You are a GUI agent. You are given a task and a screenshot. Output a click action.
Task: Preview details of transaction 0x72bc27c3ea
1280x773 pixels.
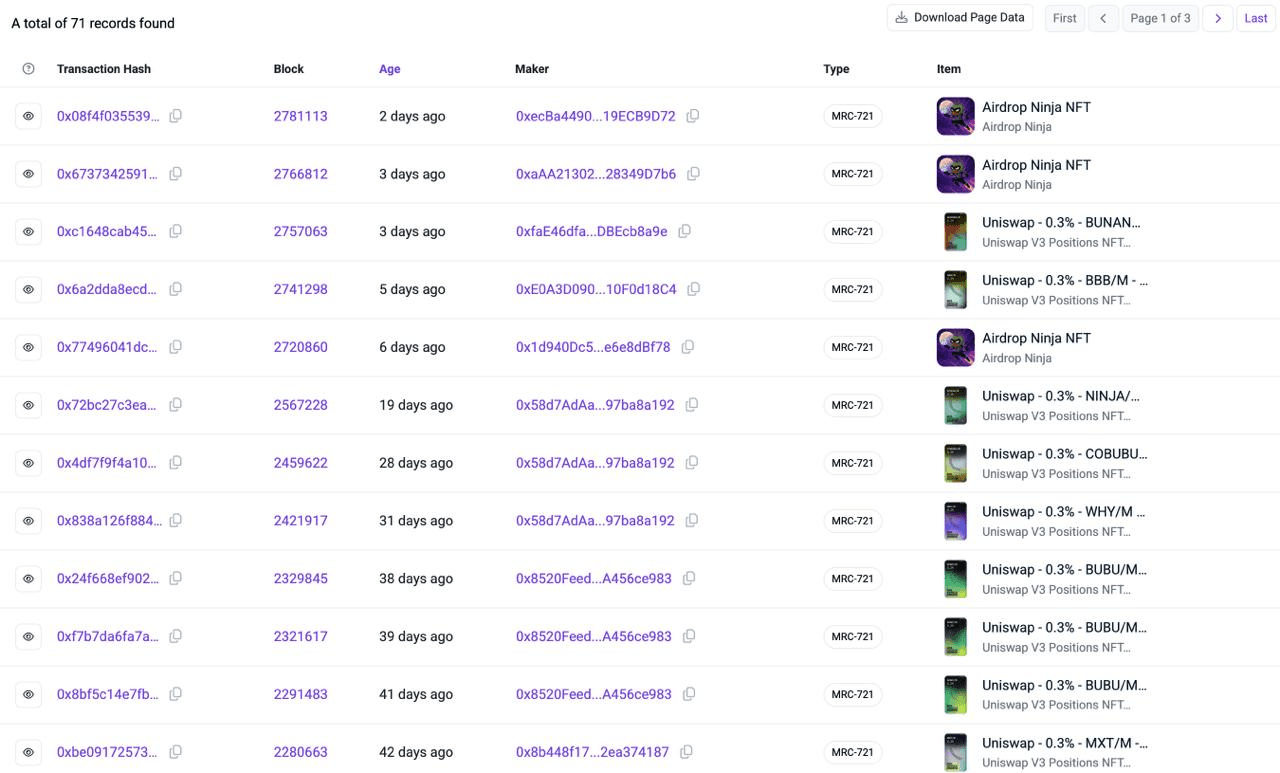[x=28, y=405]
